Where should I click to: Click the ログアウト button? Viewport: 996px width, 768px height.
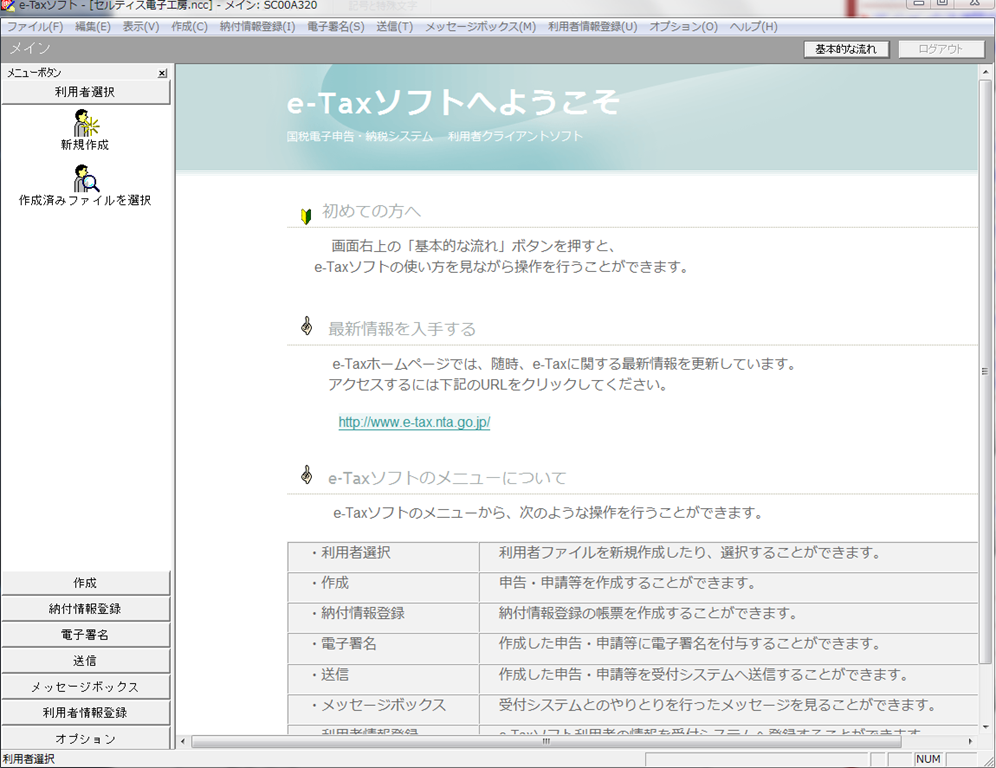(941, 49)
